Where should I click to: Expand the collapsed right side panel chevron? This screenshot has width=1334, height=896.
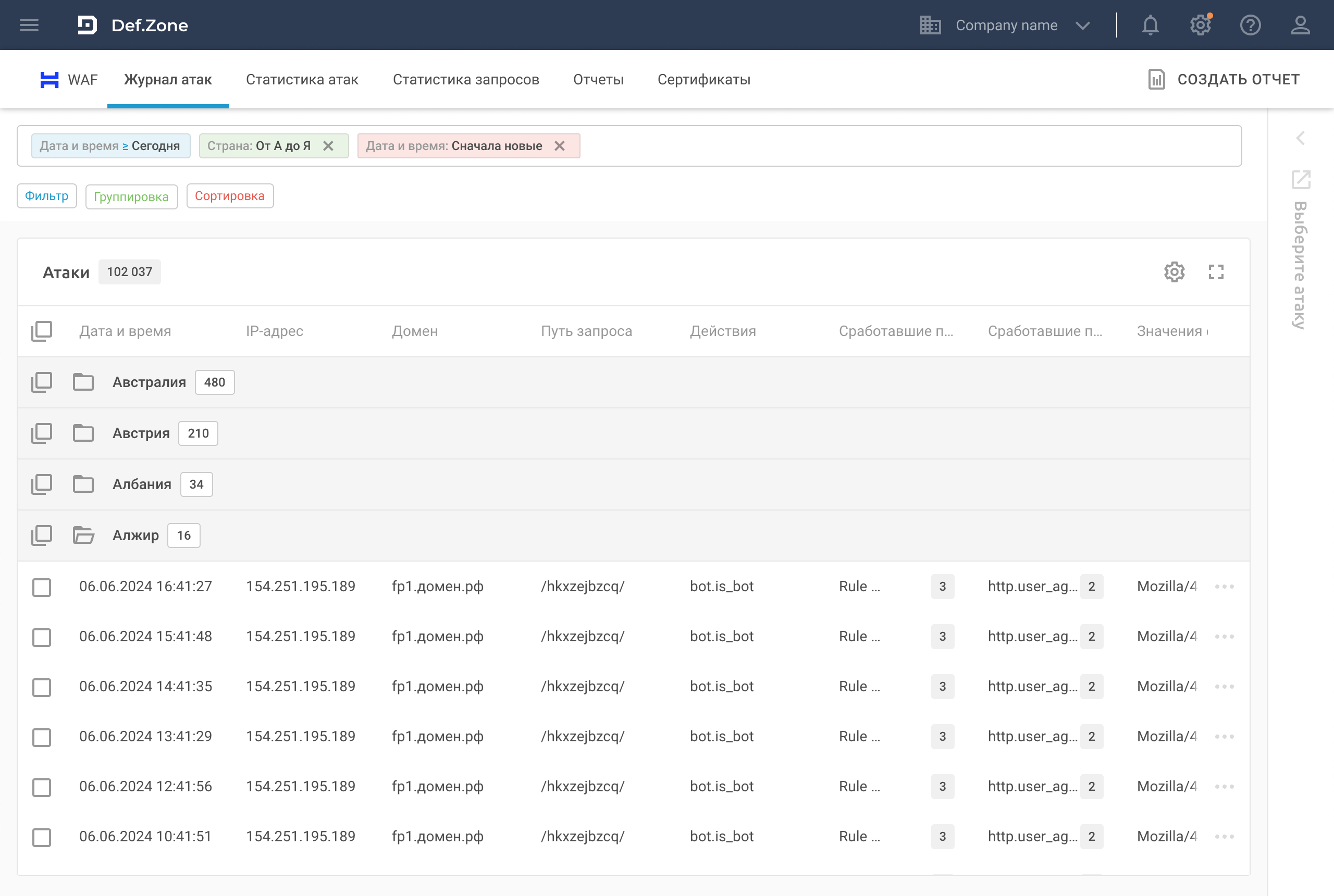[x=1300, y=138]
